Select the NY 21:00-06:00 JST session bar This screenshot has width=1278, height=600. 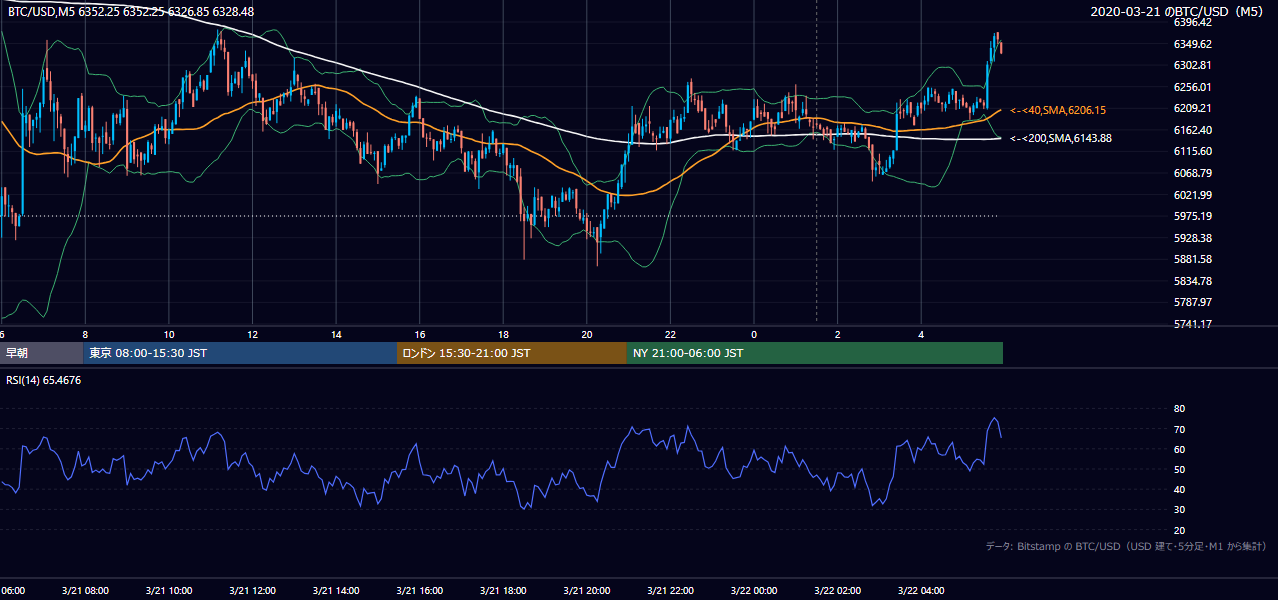[815, 353]
